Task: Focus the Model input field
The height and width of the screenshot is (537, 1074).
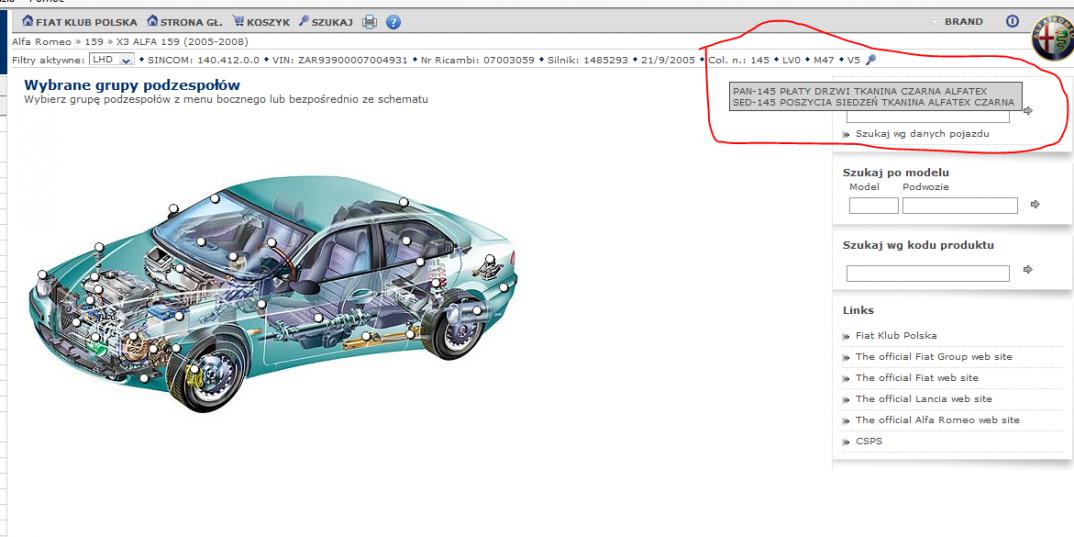Action: (873, 205)
